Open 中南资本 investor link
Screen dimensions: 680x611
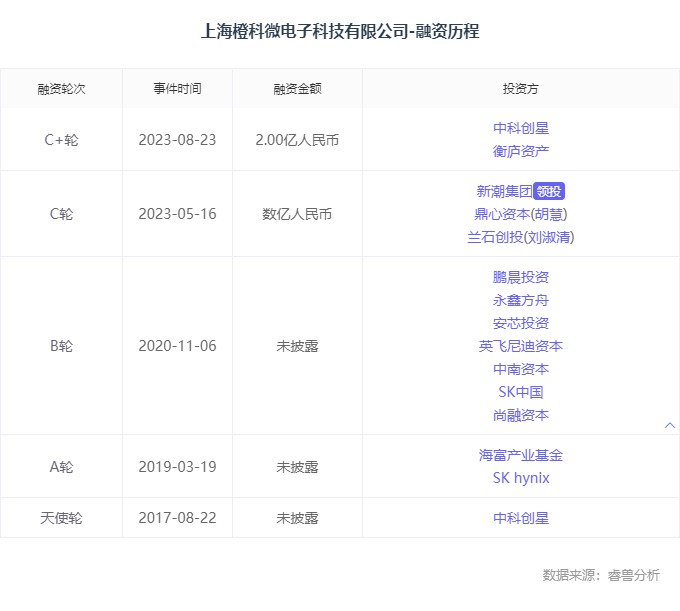(520, 369)
